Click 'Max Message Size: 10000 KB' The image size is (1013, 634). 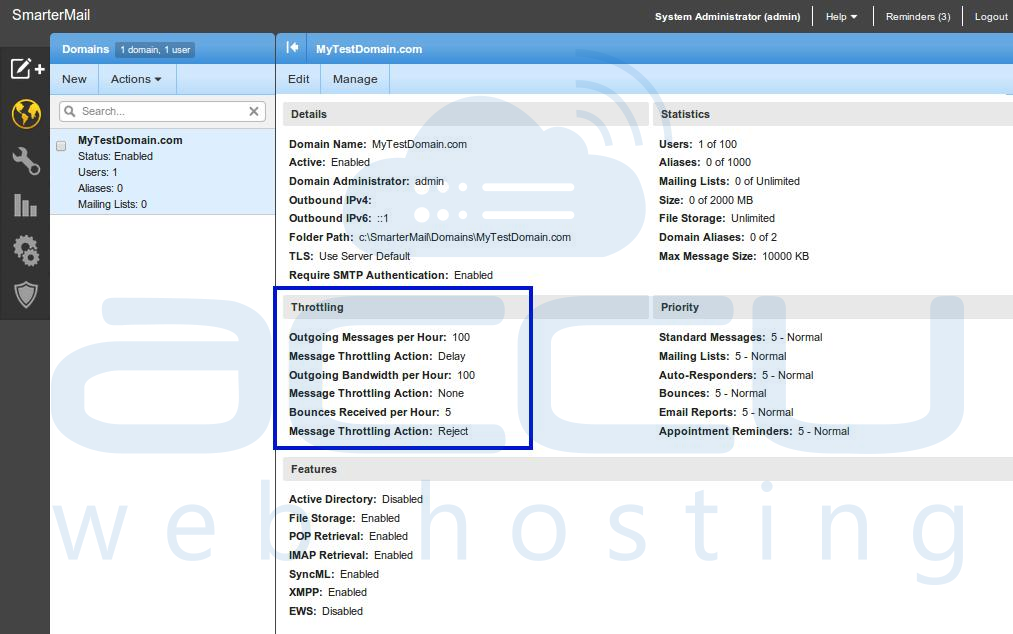[x=734, y=256]
